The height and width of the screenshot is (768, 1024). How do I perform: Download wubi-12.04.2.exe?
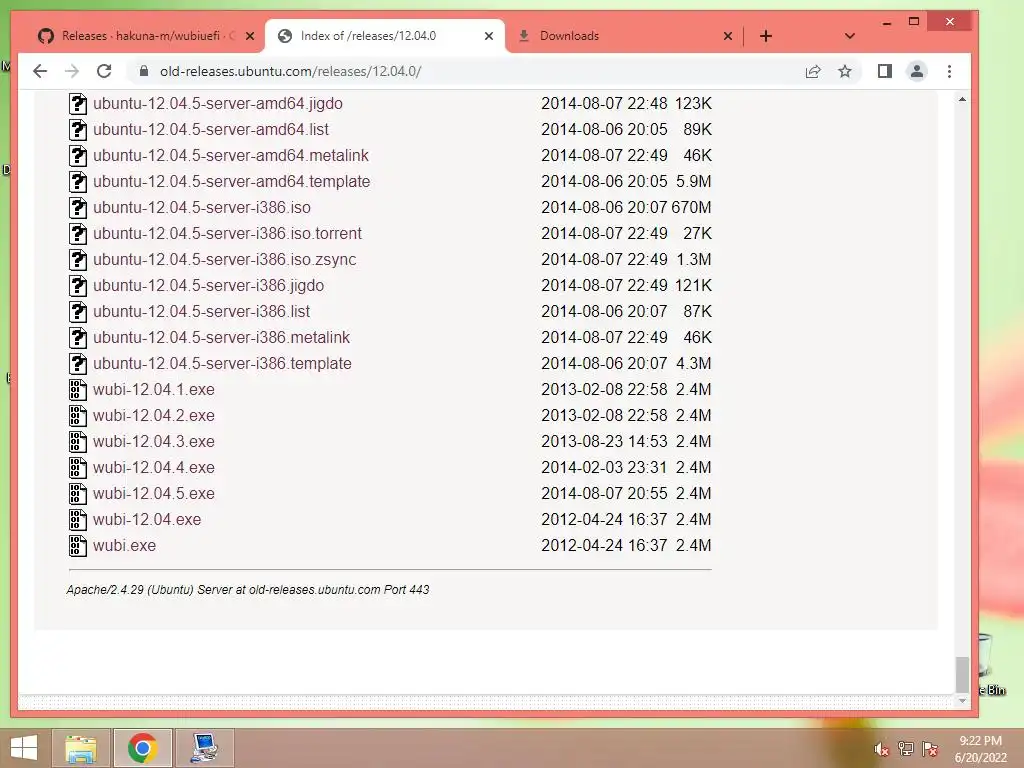coord(153,415)
